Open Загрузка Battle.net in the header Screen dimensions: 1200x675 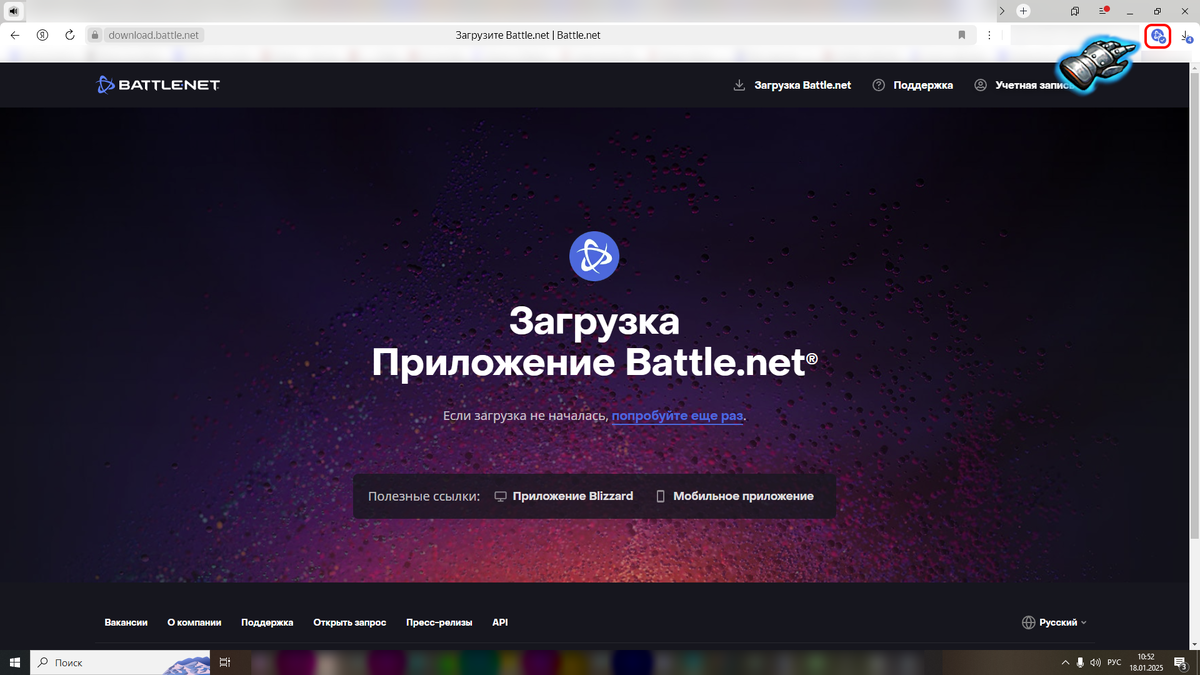[x=792, y=85]
